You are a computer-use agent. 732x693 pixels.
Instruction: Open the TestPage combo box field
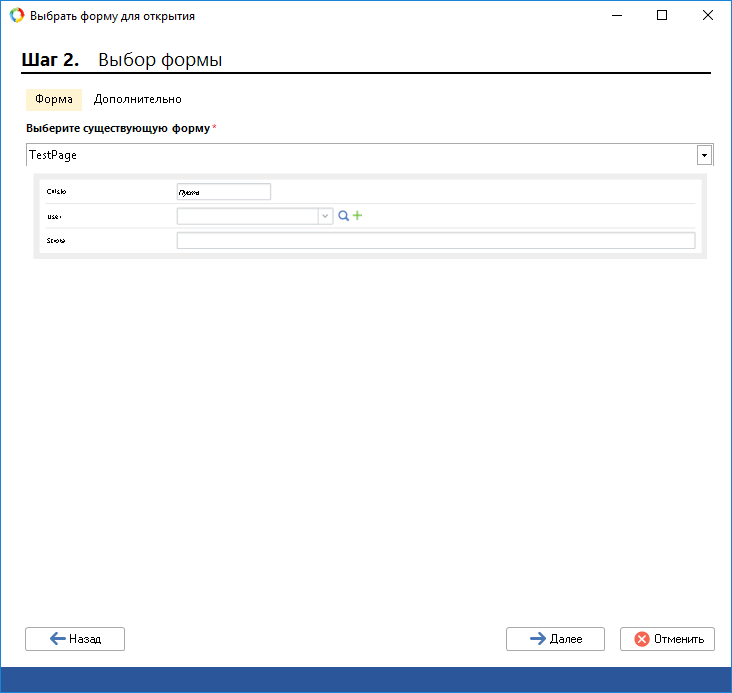tap(360, 155)
